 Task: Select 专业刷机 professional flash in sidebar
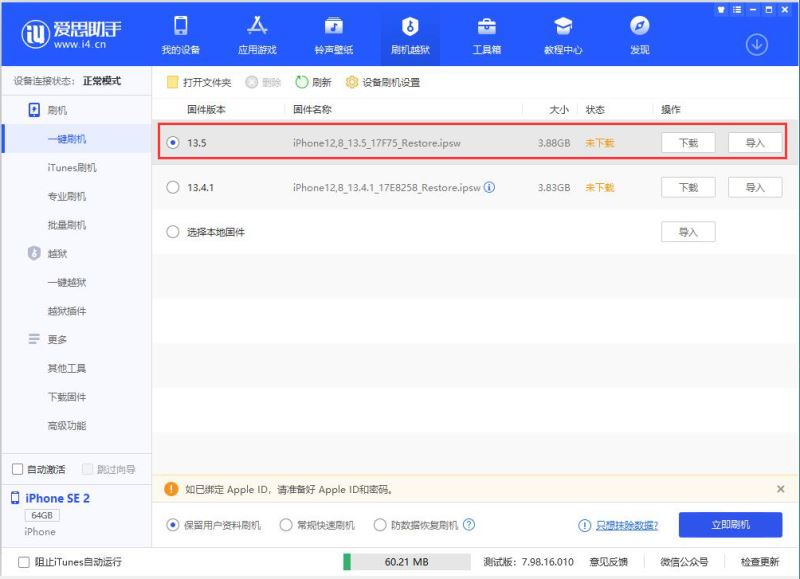[x=67, y=196]
